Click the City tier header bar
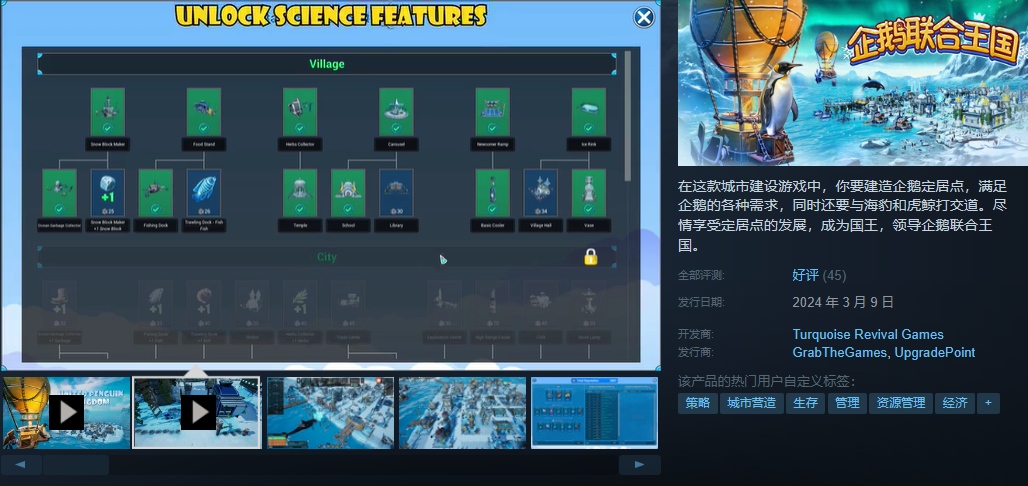1028x486 pixels. 326,257
